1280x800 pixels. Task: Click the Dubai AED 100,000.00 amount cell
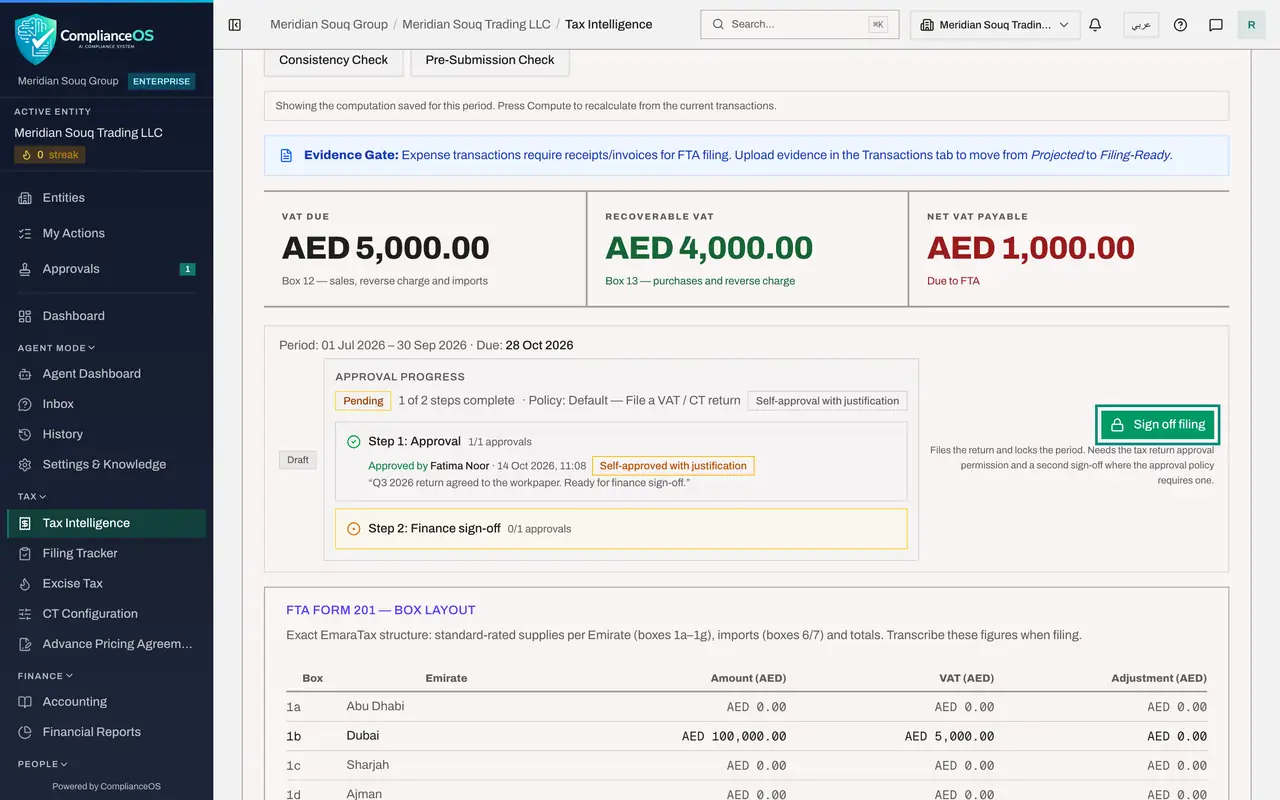pyautogui.click(x=734, y=736)
